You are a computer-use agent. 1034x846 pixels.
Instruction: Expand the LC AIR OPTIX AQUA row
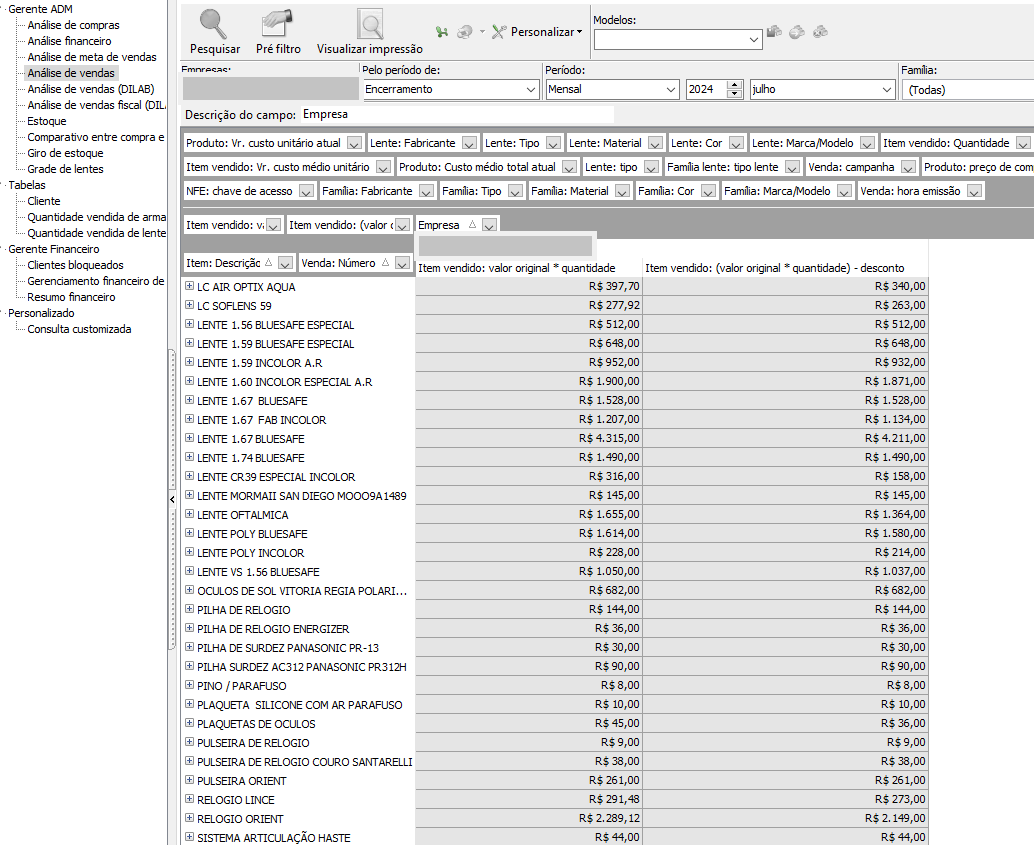point(189,286)
